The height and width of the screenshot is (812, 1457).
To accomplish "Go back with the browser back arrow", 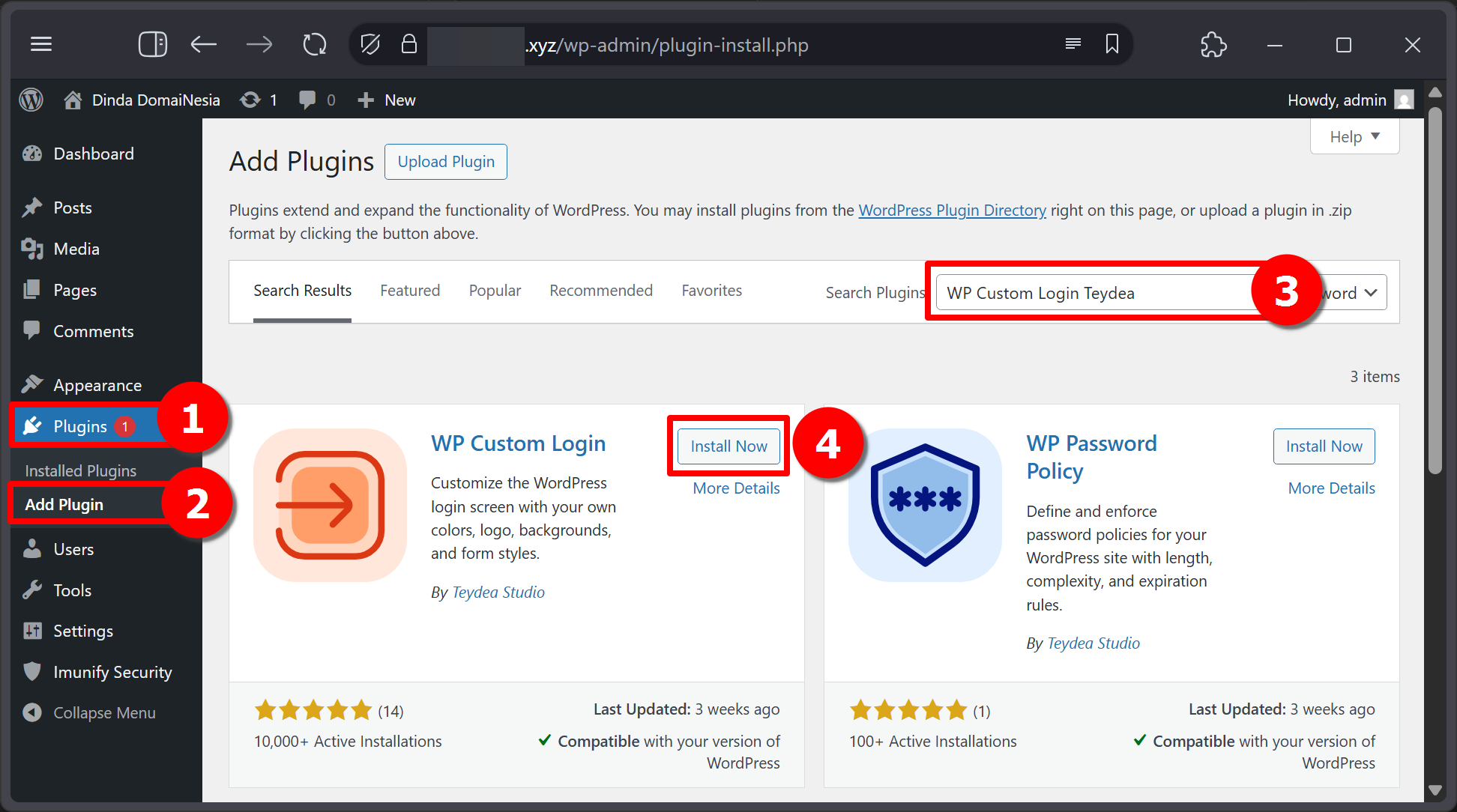I will click(x=203, y=45).
